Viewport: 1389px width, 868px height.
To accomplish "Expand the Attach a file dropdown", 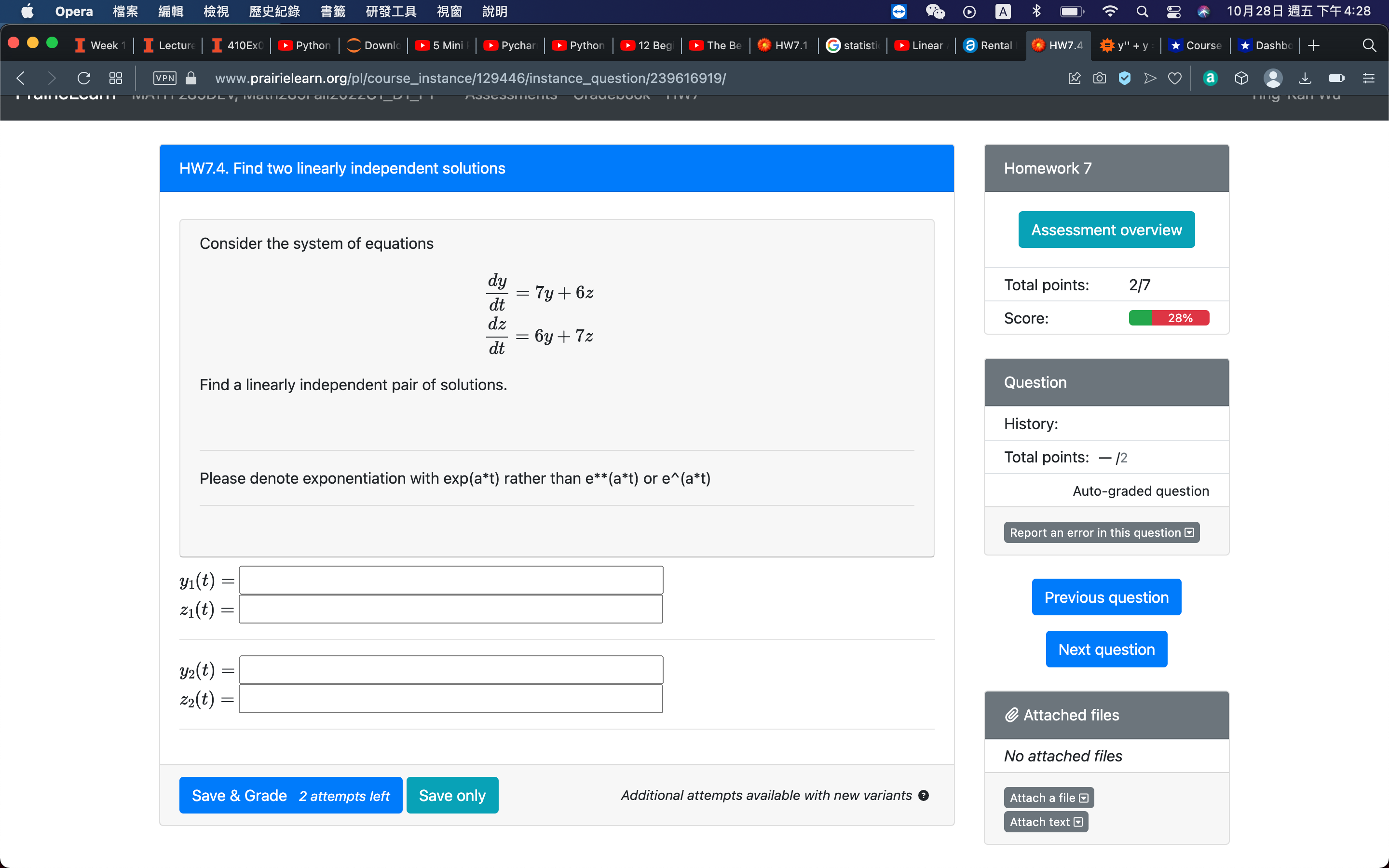I will tap(1048, 798).
